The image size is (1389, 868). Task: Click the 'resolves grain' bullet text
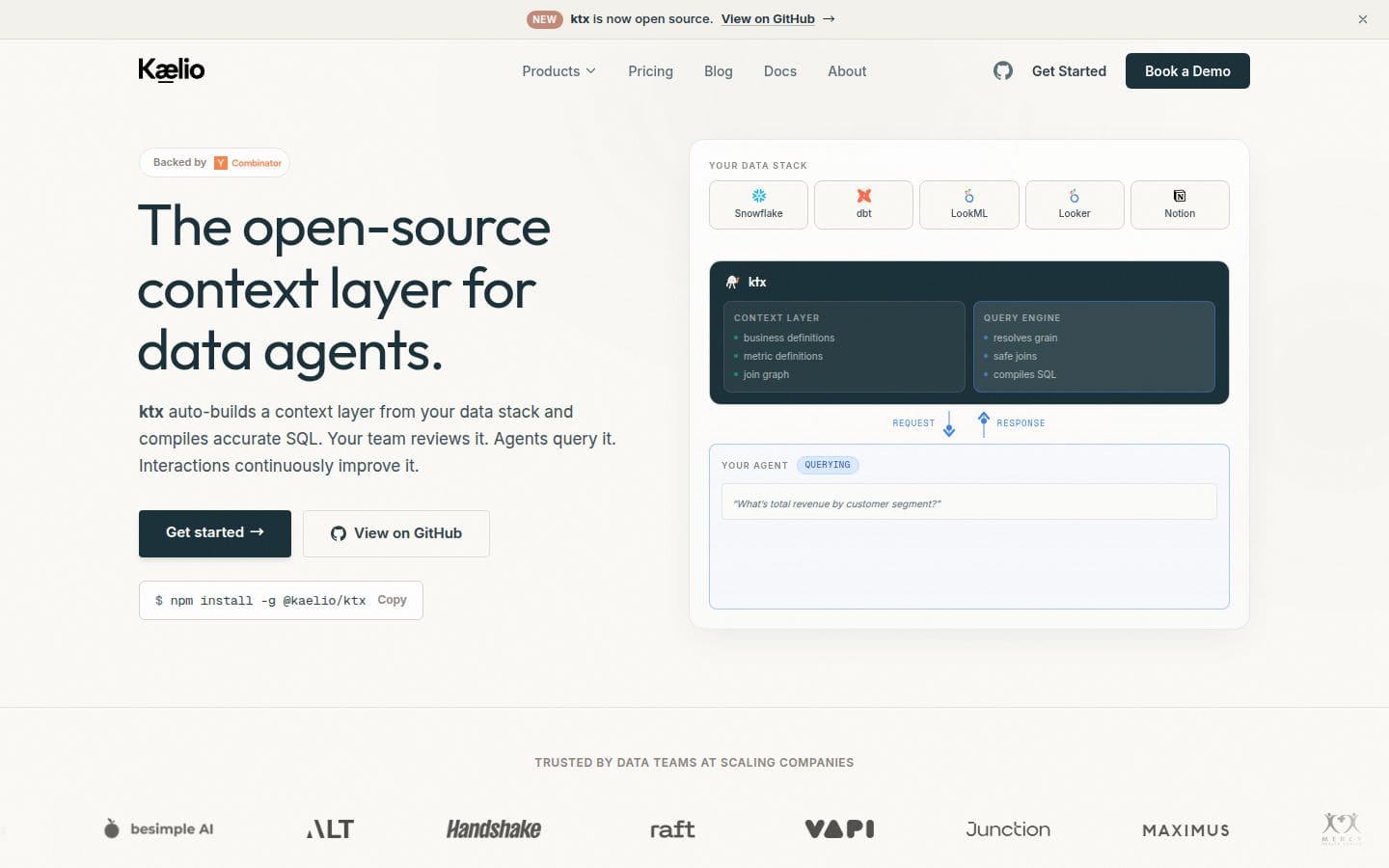pos(1025,338)
